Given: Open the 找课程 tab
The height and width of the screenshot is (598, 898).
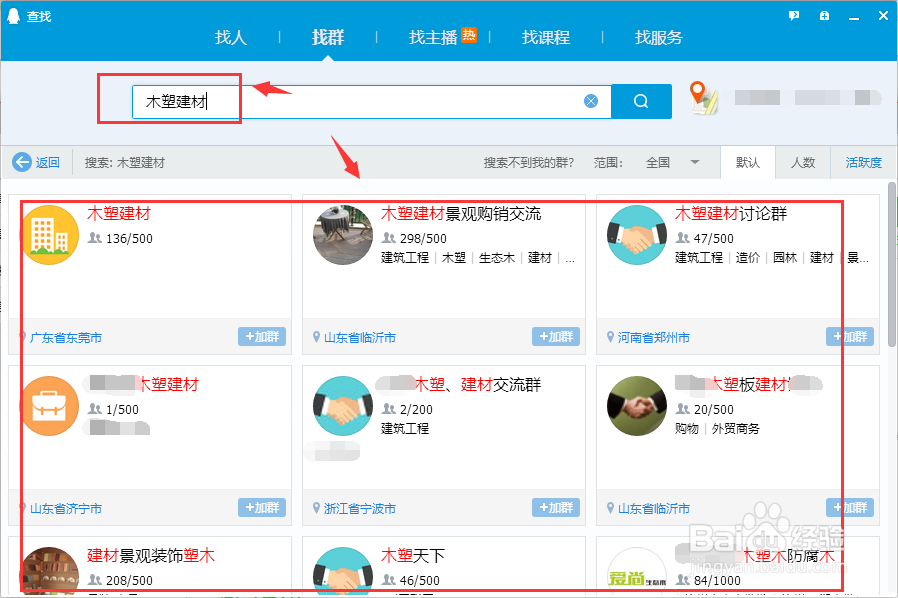Looking at the screenshot, I should click(x=546, y=37).
